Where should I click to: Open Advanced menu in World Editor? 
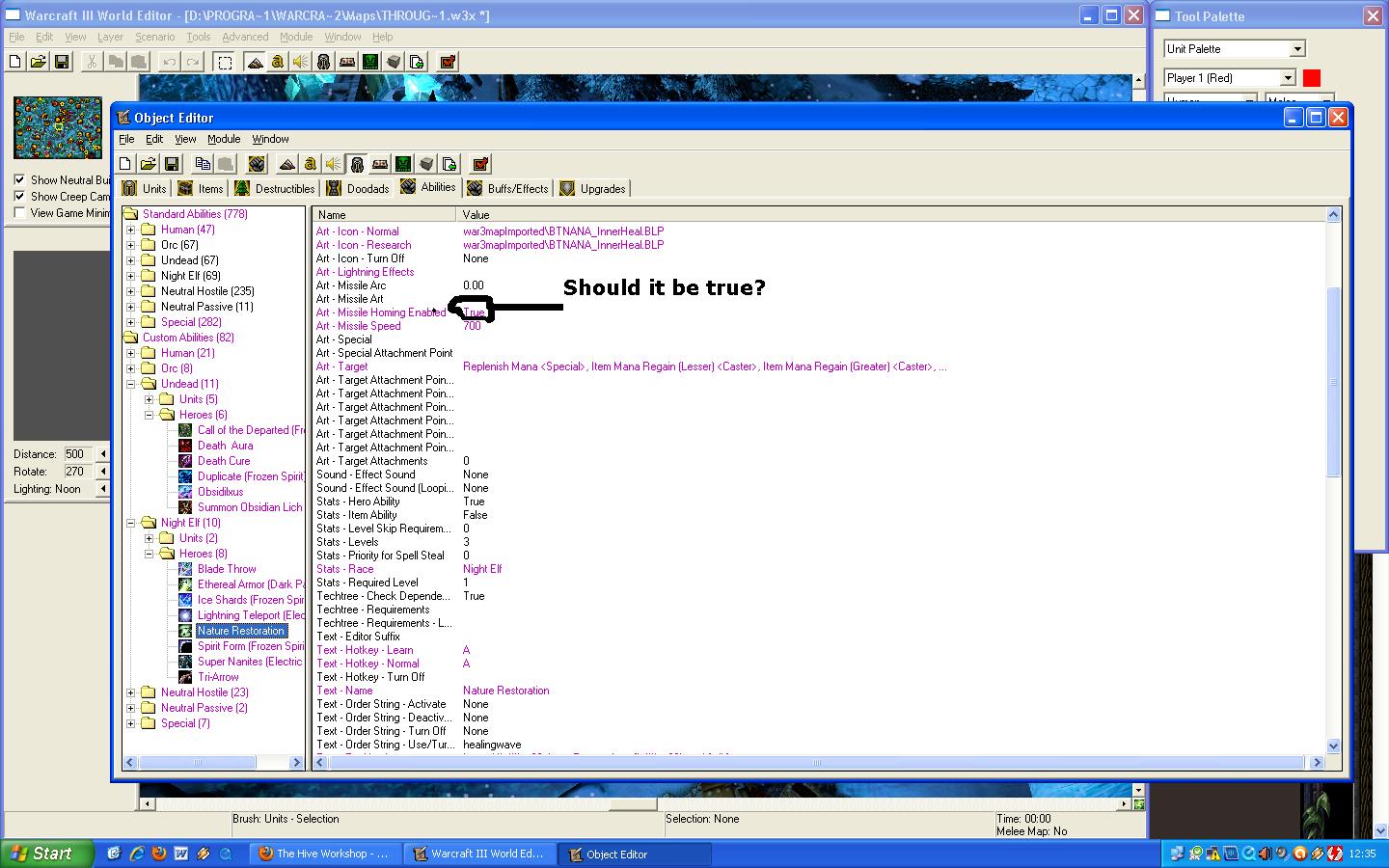pos(245,37)
